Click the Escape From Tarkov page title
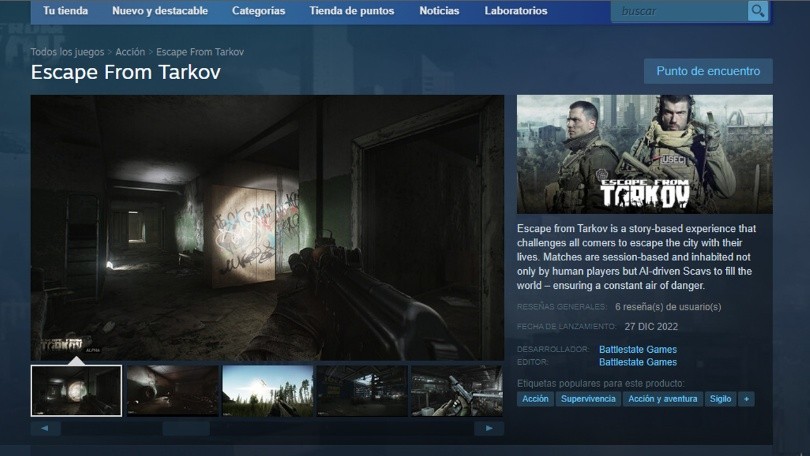This screenshot has width=810, height=456. pyautogui.click(x=126, y=72)
